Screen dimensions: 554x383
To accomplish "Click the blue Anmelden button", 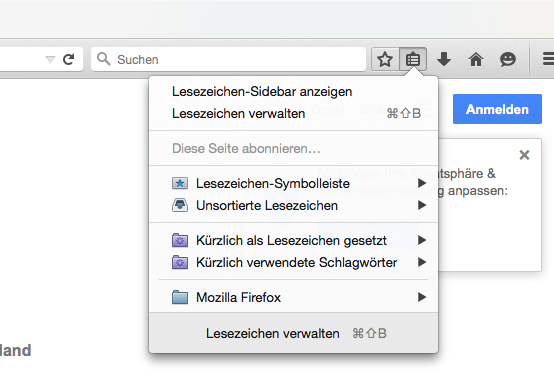I will click(497, 109).
